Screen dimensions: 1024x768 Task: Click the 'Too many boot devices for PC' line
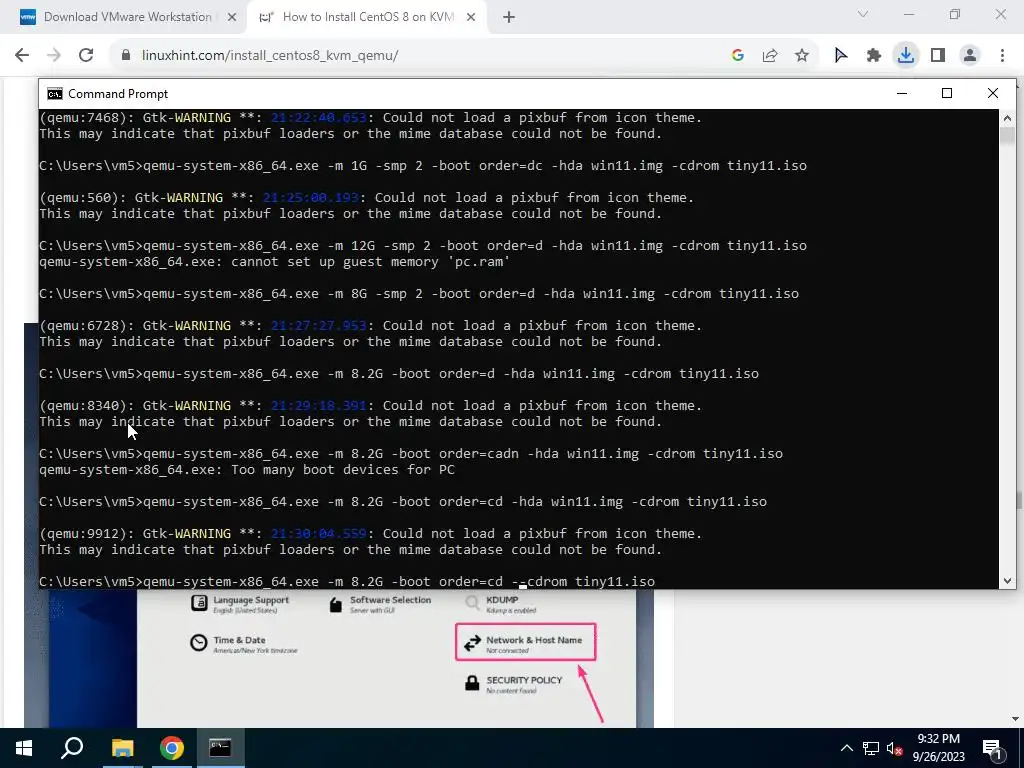[247, 470]
